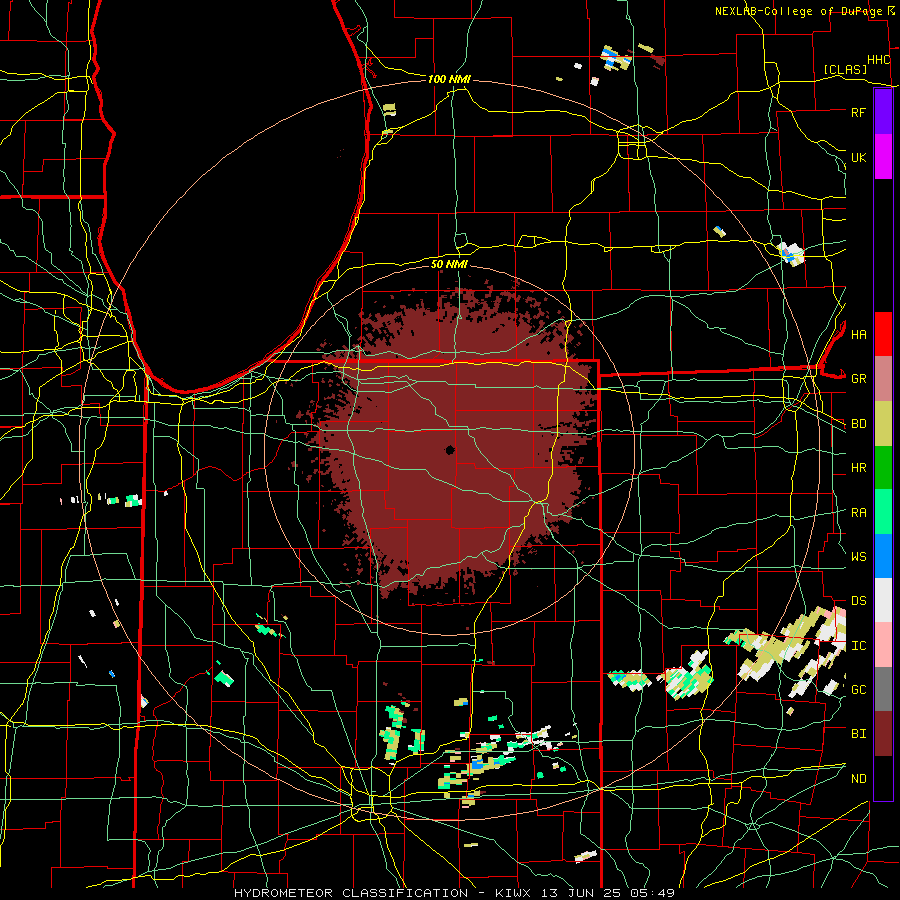Click the 50 NMI range ring label

449,264
